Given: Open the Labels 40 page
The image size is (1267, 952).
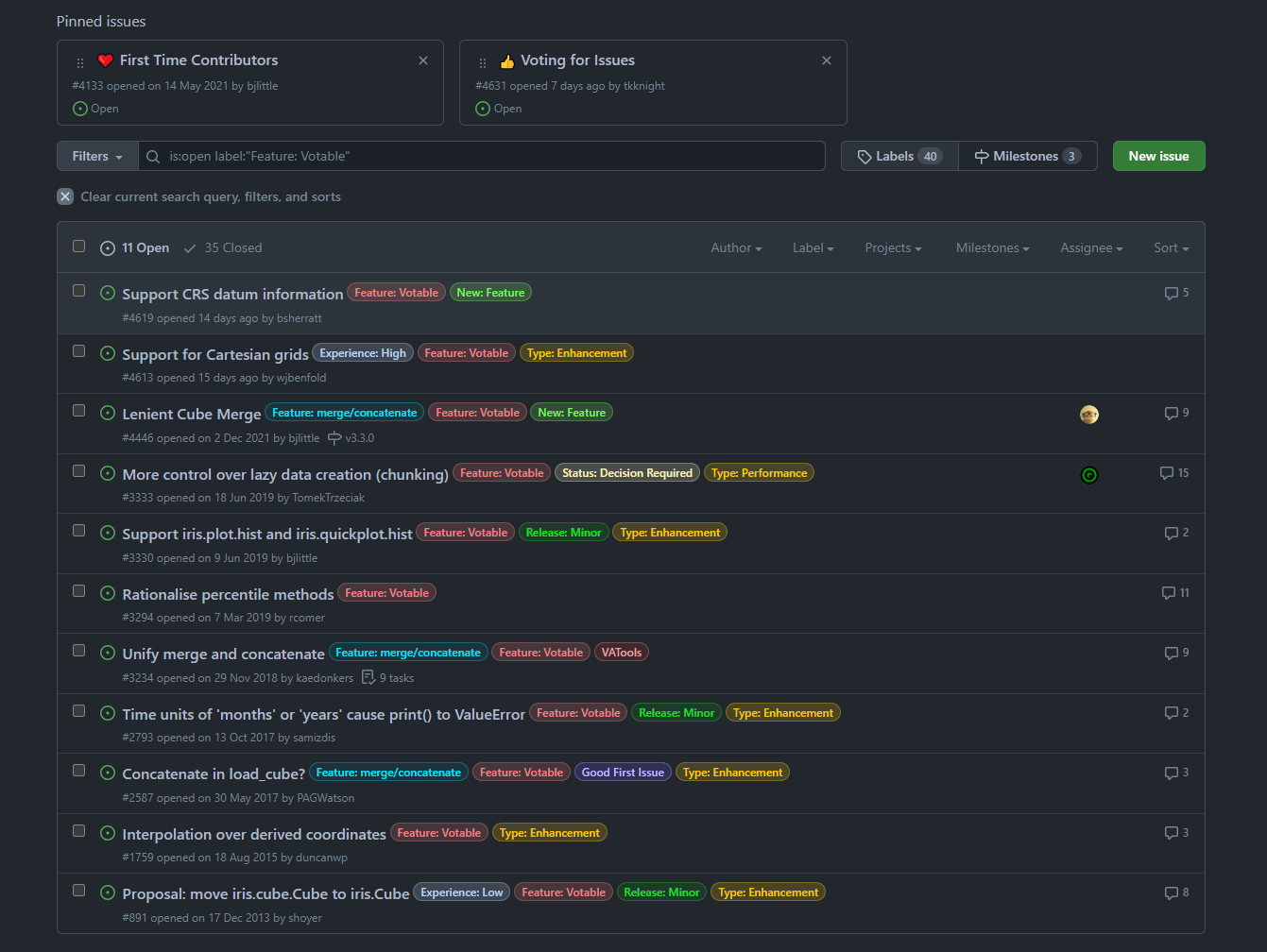Looking at the screenshot, I should (x=899, y=157).
